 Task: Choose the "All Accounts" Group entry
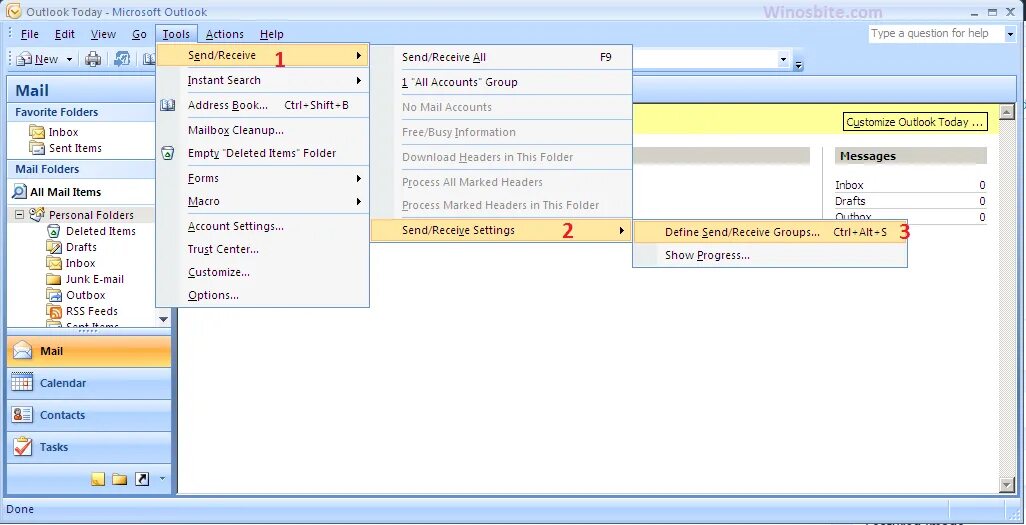point(501,82)
